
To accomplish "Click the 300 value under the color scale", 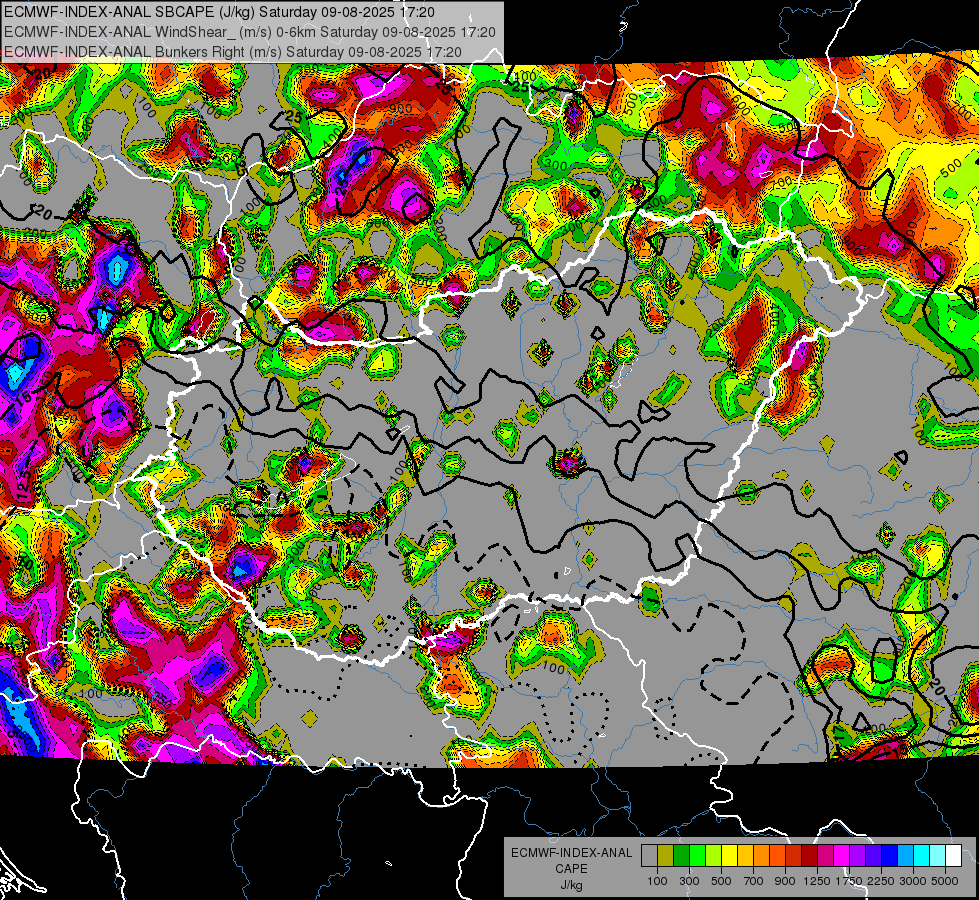I will [689, 881].
